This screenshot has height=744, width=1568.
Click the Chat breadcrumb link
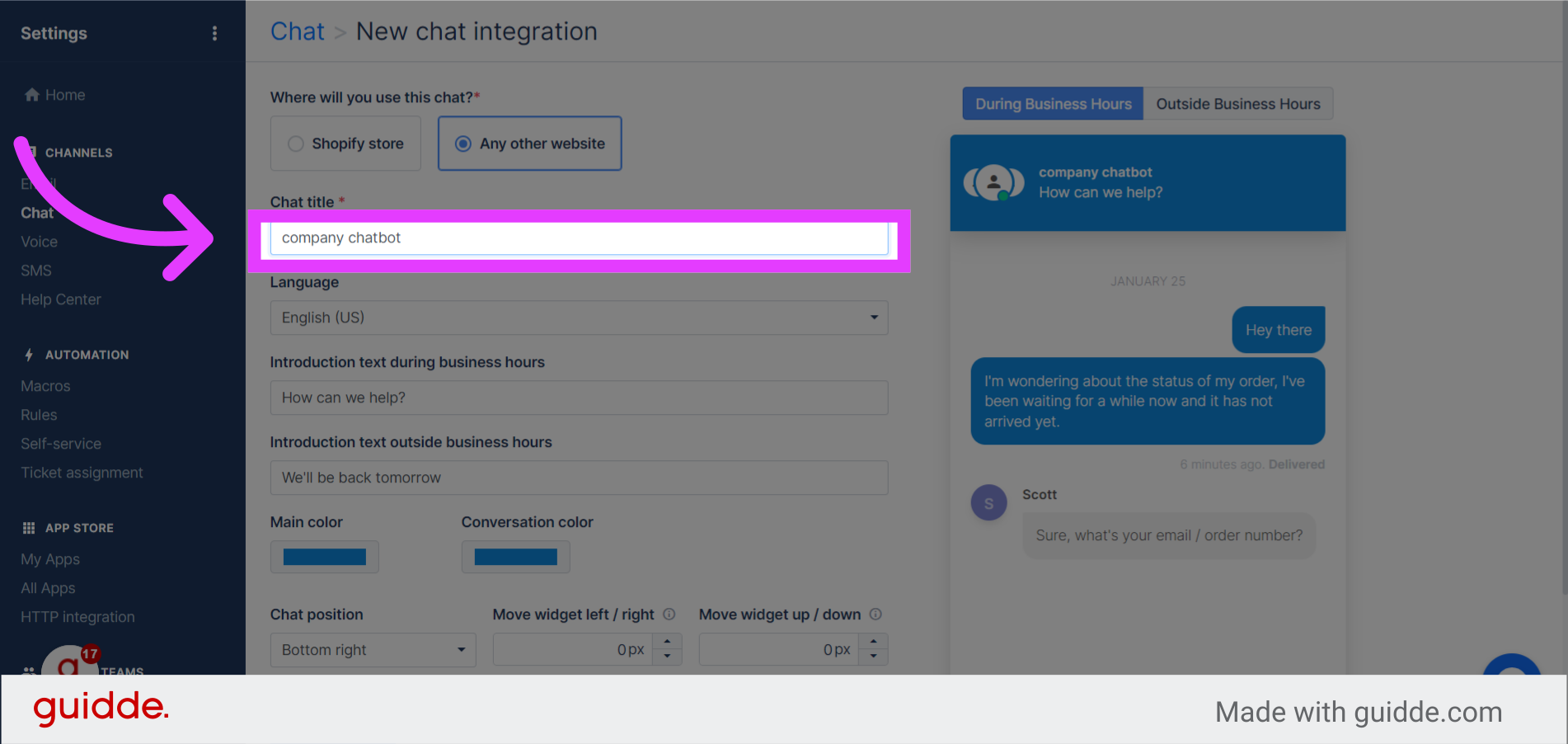coord(298,31)
